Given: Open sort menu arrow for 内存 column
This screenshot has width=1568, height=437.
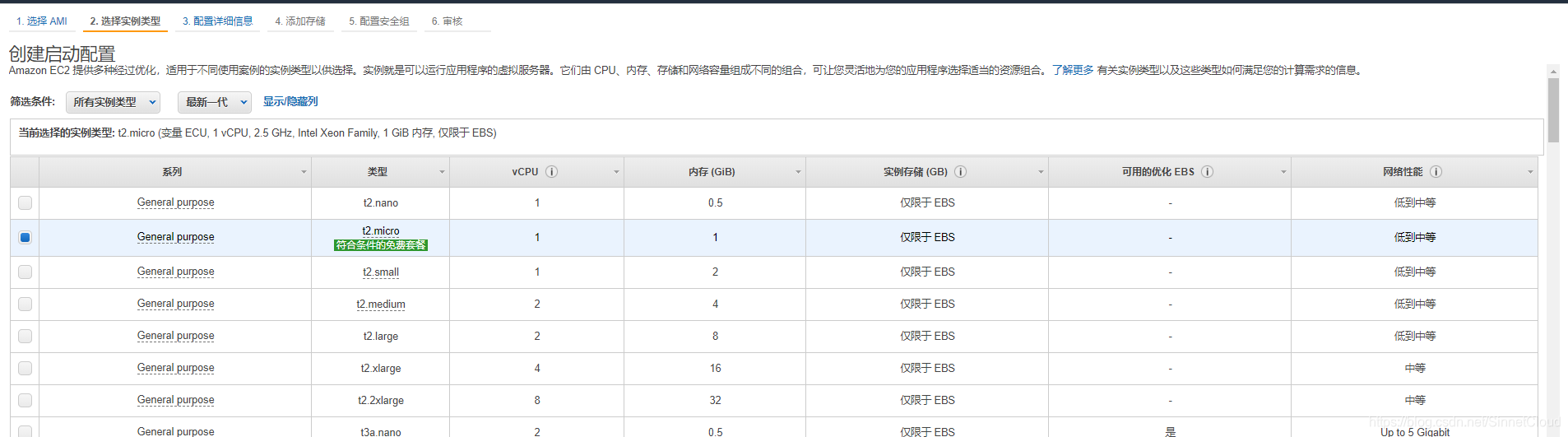Looking at the screenshot, I should click(x=798, y=172).
